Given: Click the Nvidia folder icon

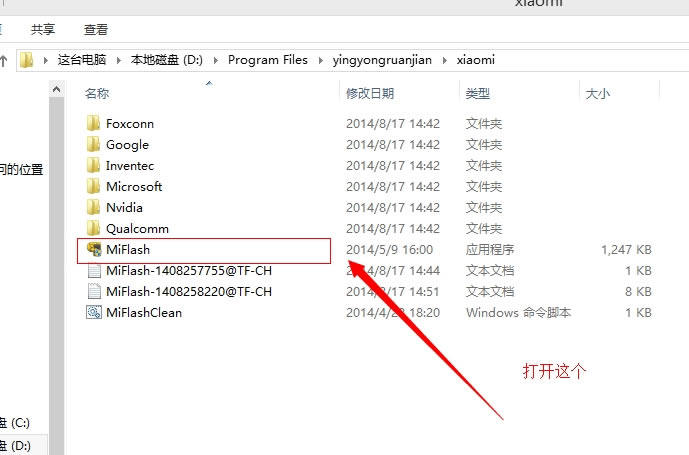Looking at the screenshot, I should 94,207.
